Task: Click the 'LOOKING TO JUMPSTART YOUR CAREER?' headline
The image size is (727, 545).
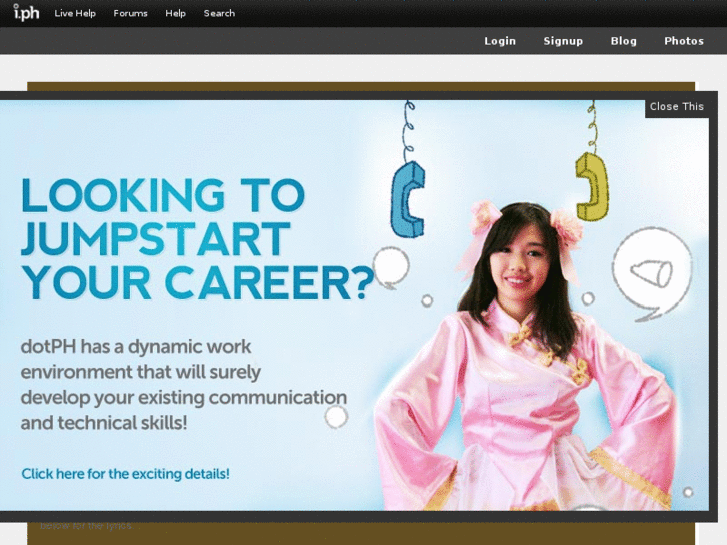Action: click(x=198, y=238)
